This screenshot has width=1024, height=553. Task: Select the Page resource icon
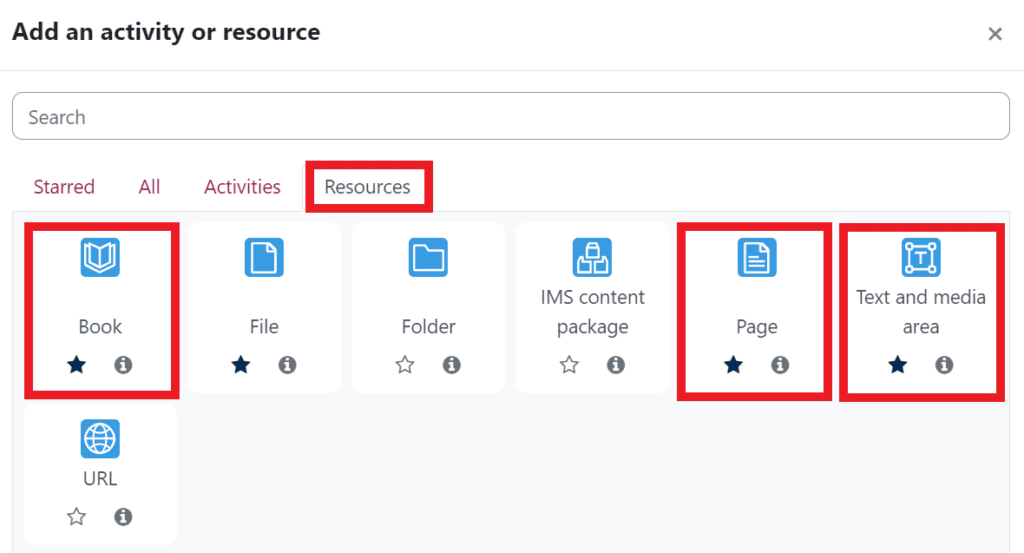click(756, 258)
